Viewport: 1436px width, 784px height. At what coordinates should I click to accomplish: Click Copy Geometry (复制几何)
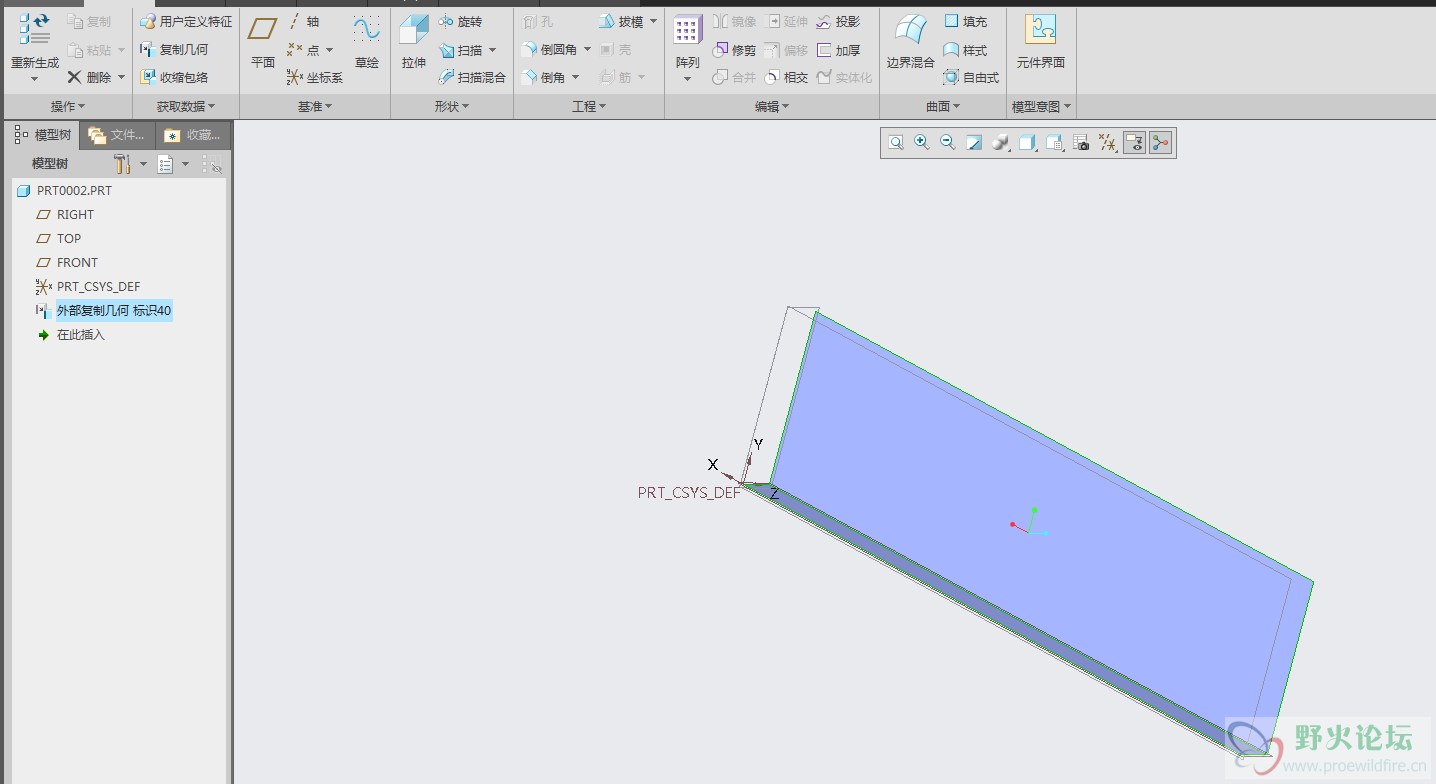coord(174,49)
